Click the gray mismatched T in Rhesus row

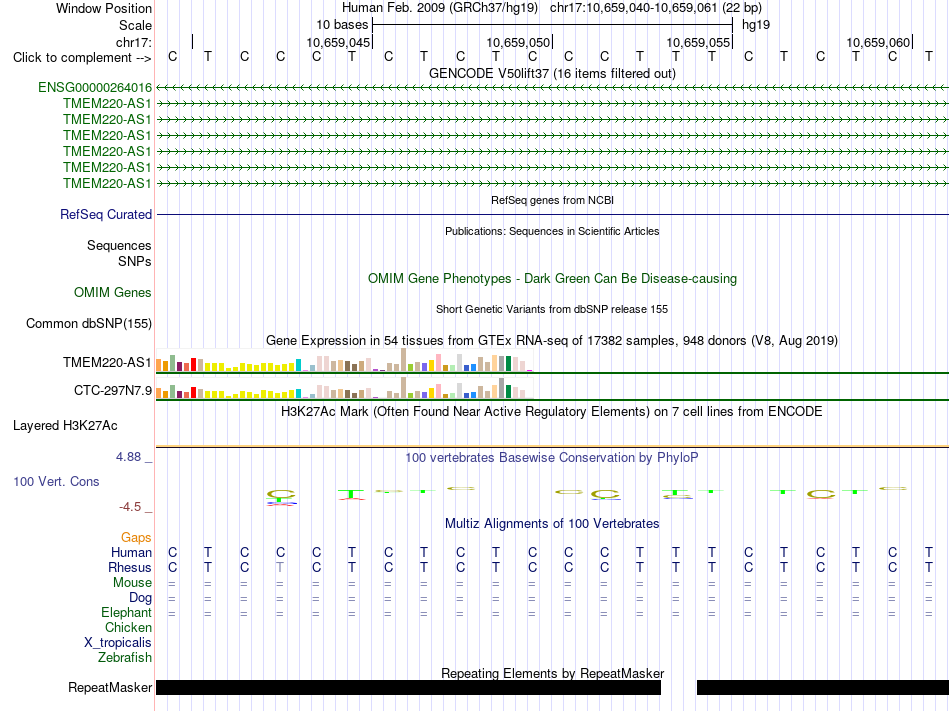[x=280, y=567]
